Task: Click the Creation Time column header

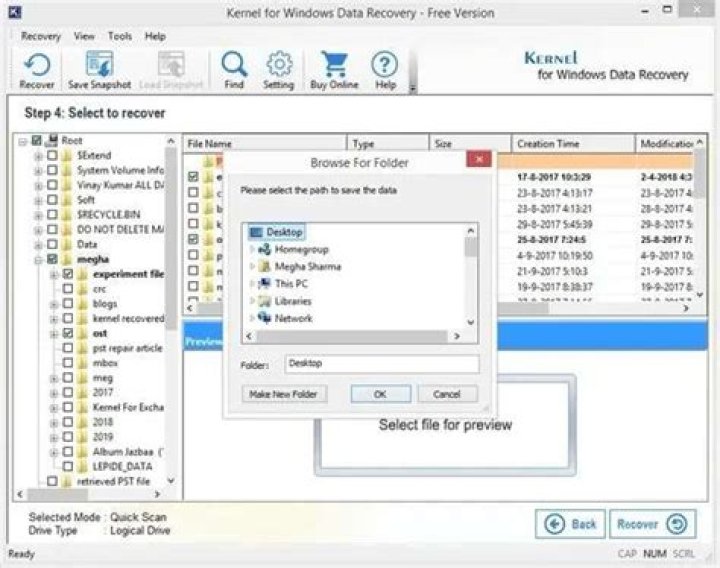Action: click(x=573, y=144)
